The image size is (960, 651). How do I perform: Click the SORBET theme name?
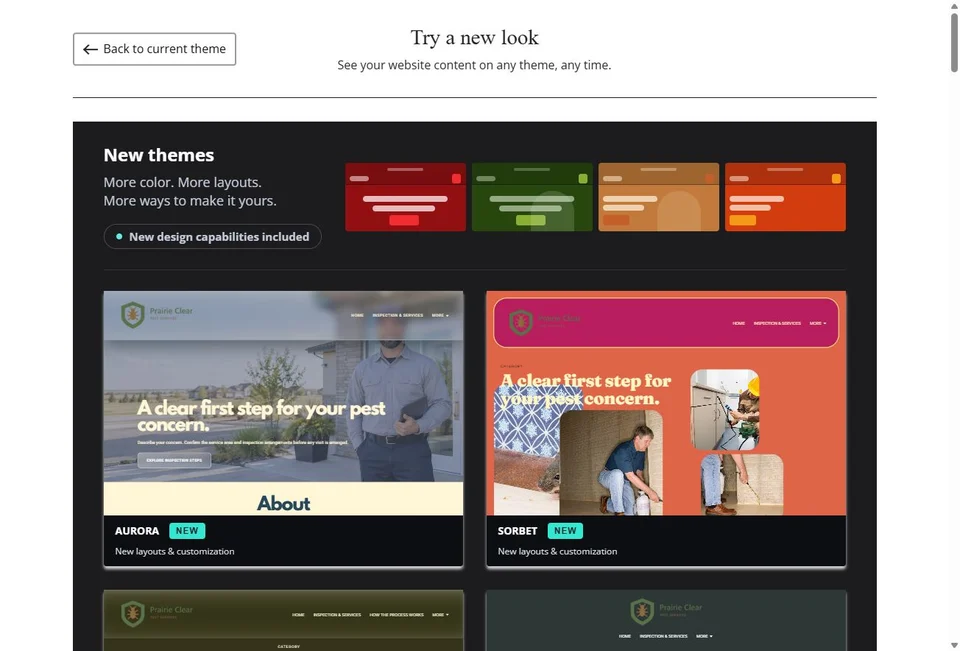coord(517,531)
